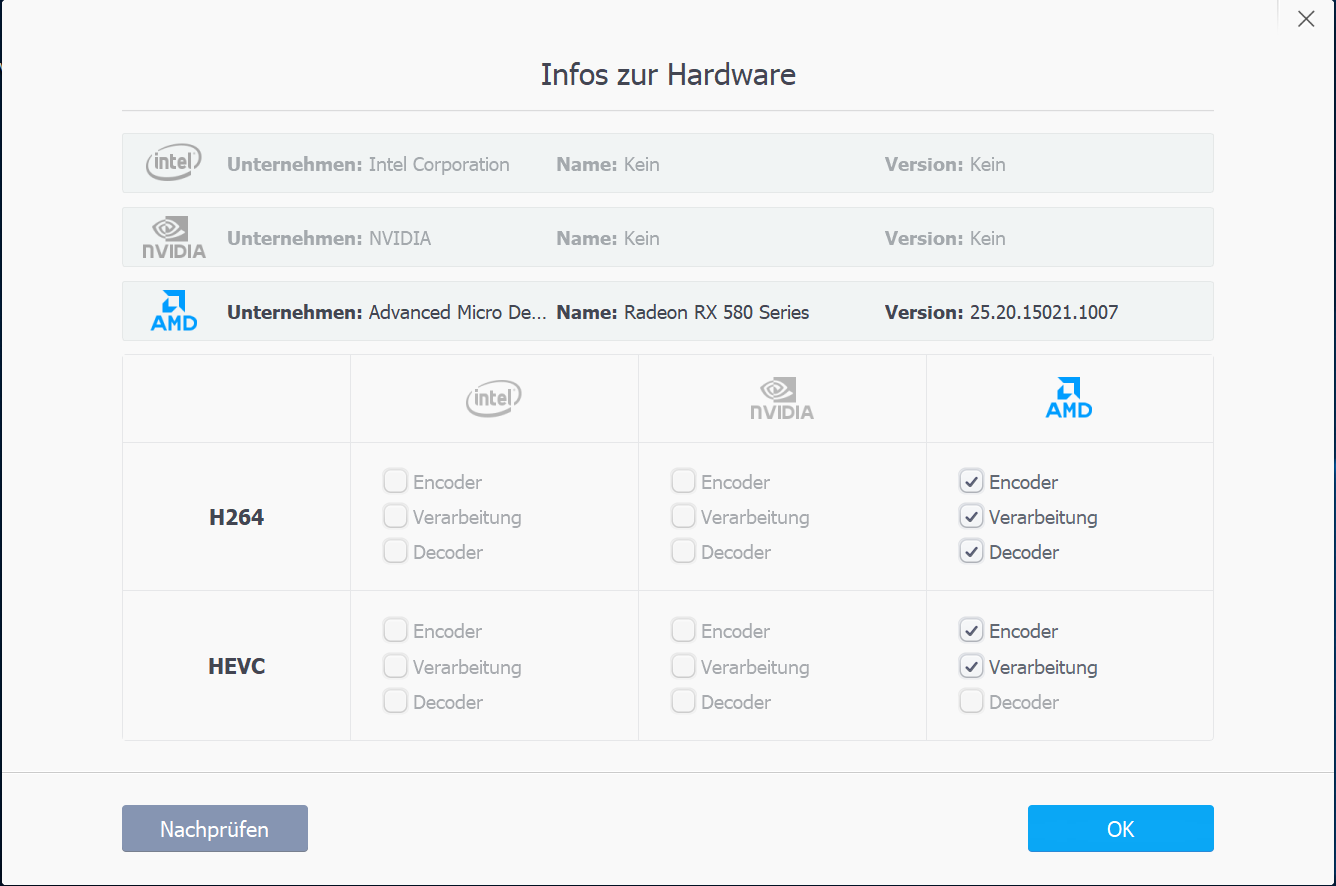This screenshot has width=1336, height=886.
Task: Select the NVIDIA company name text
Action: point(400,238)
